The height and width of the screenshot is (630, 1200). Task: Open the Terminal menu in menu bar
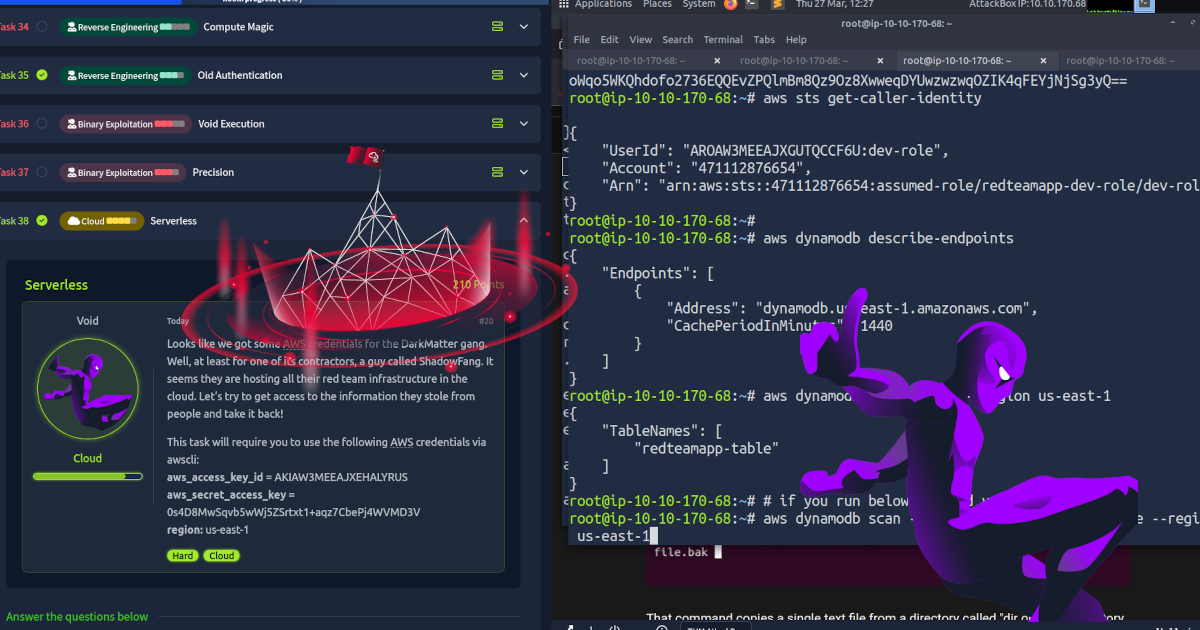coord(722,40)
